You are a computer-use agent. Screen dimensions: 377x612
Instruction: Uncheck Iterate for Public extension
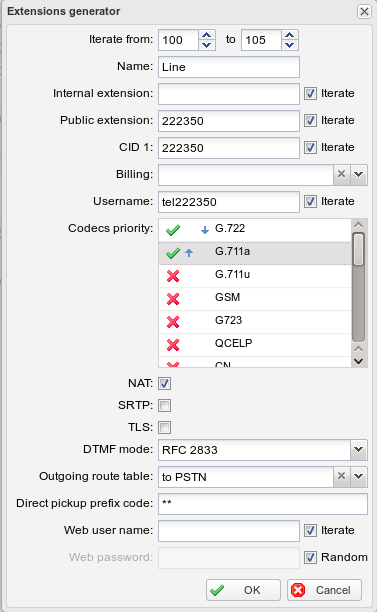310,120
